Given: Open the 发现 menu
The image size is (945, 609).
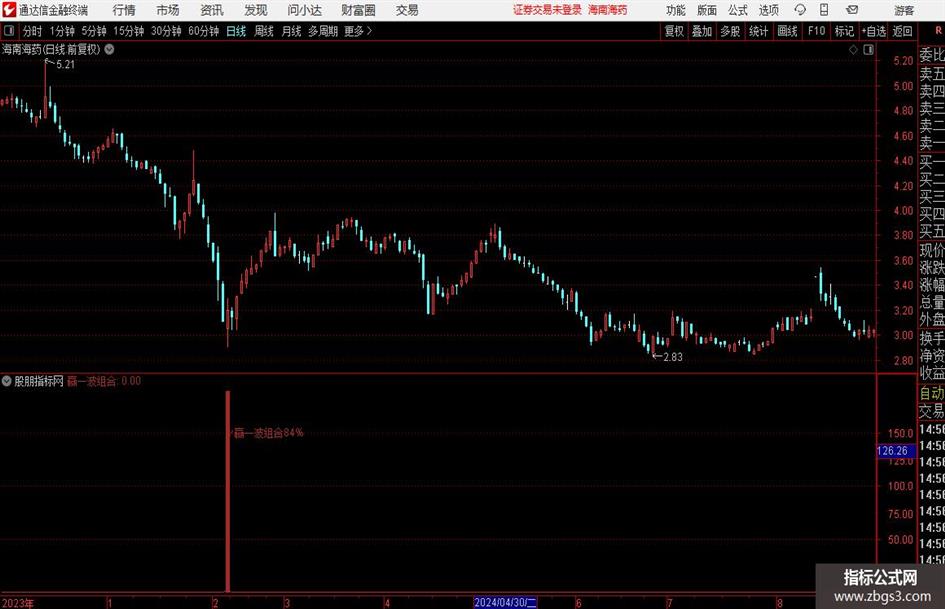Looking at the screenshot, I should click(256, 10).
